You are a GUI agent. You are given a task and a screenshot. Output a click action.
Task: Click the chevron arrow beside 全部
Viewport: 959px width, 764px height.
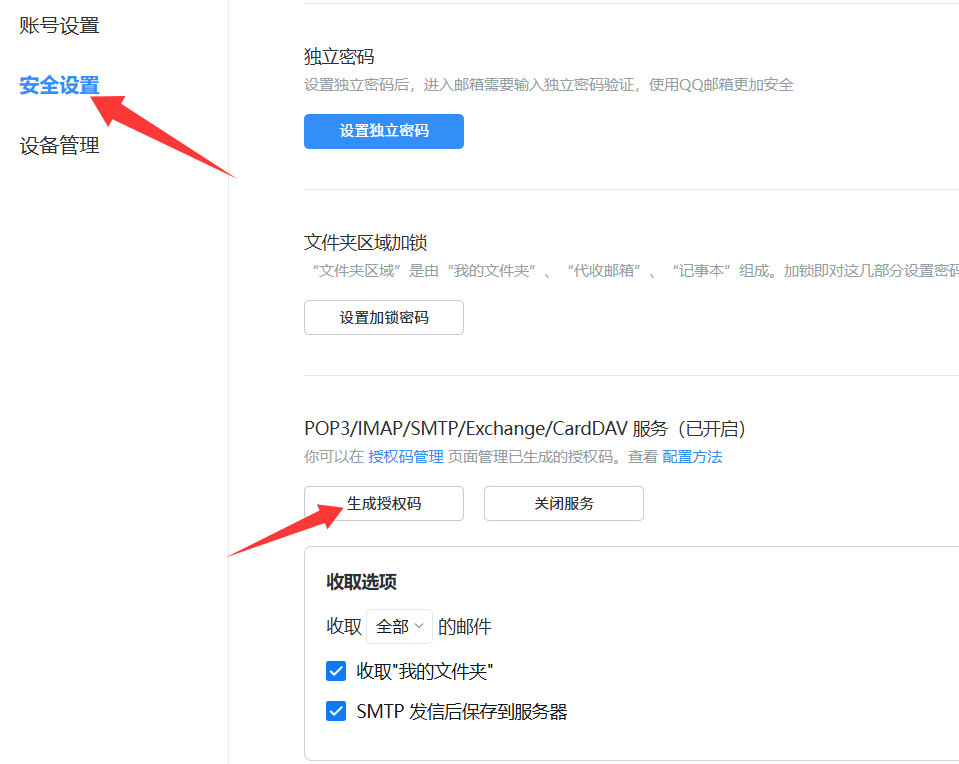[x=420, y=626]
